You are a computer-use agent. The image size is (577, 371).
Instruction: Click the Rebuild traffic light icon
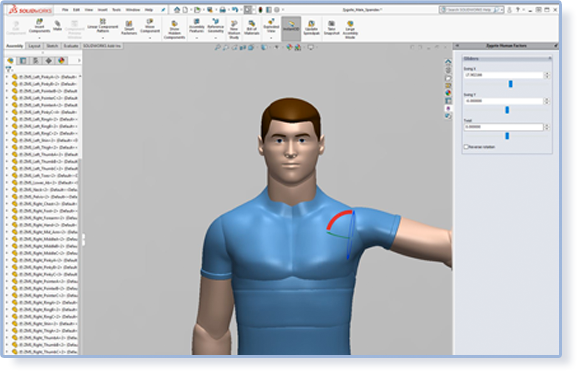click(261, 10)
